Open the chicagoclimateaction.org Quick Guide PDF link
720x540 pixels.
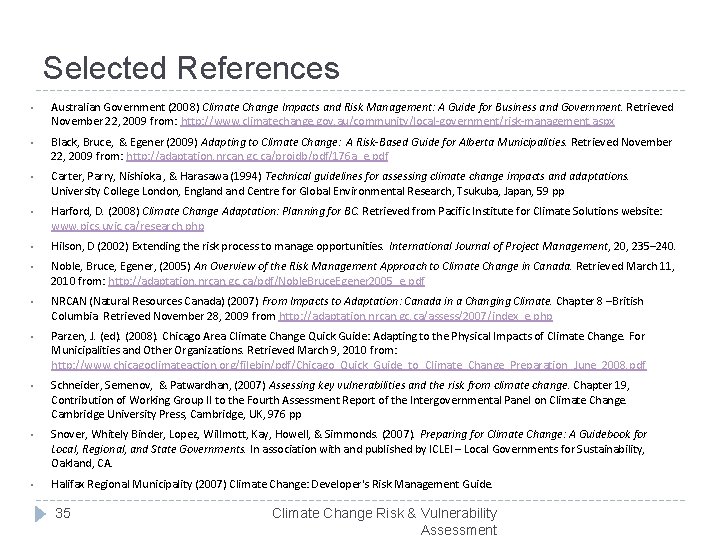click(349, 365)
